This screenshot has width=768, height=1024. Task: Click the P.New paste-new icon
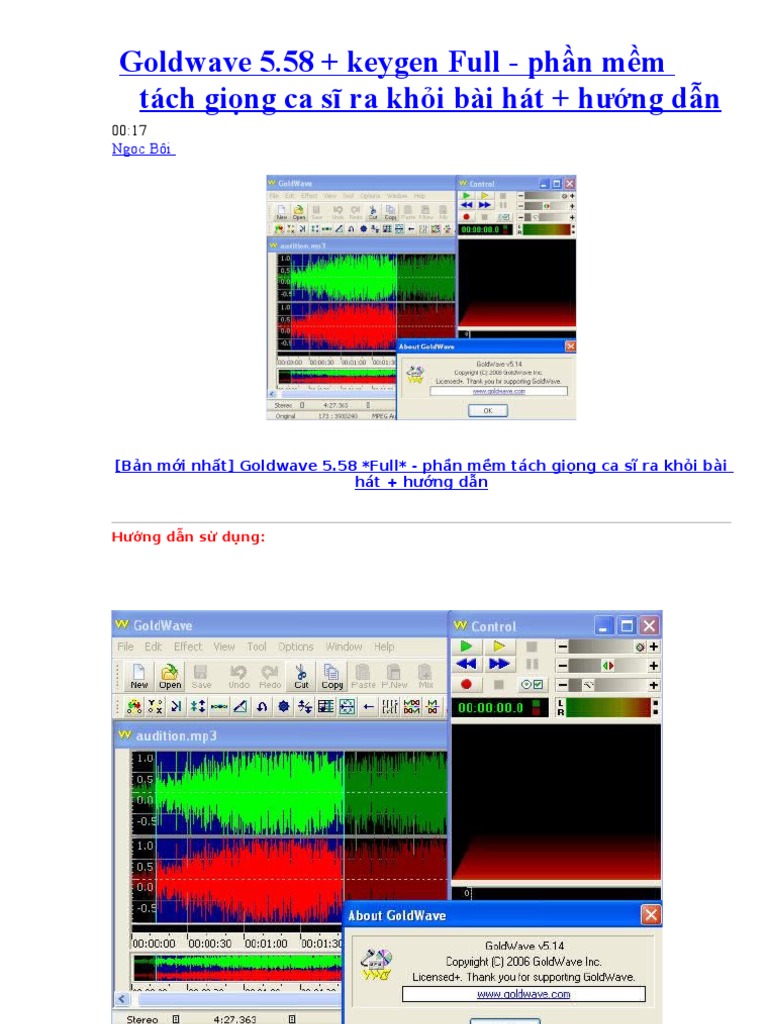pyautogui.click(x=394, y=676)
